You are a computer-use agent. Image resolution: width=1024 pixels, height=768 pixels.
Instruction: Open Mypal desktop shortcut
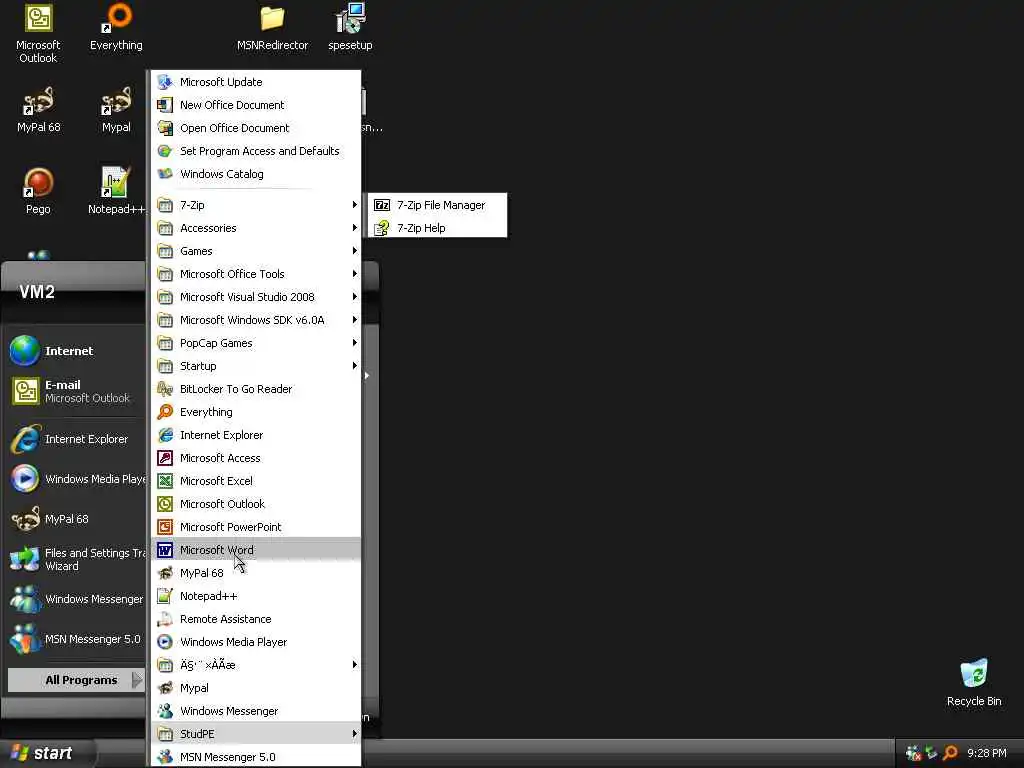tap(116, 110)
